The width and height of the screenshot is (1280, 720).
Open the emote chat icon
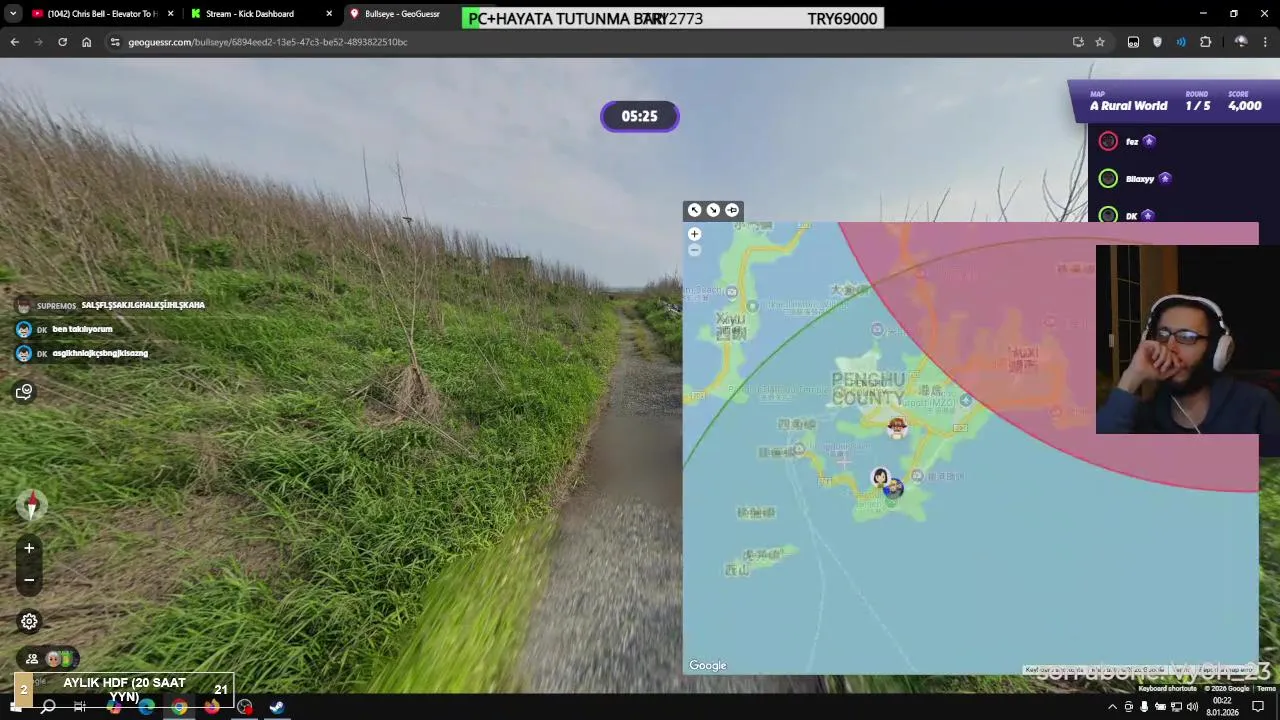[x=25, y=392]
